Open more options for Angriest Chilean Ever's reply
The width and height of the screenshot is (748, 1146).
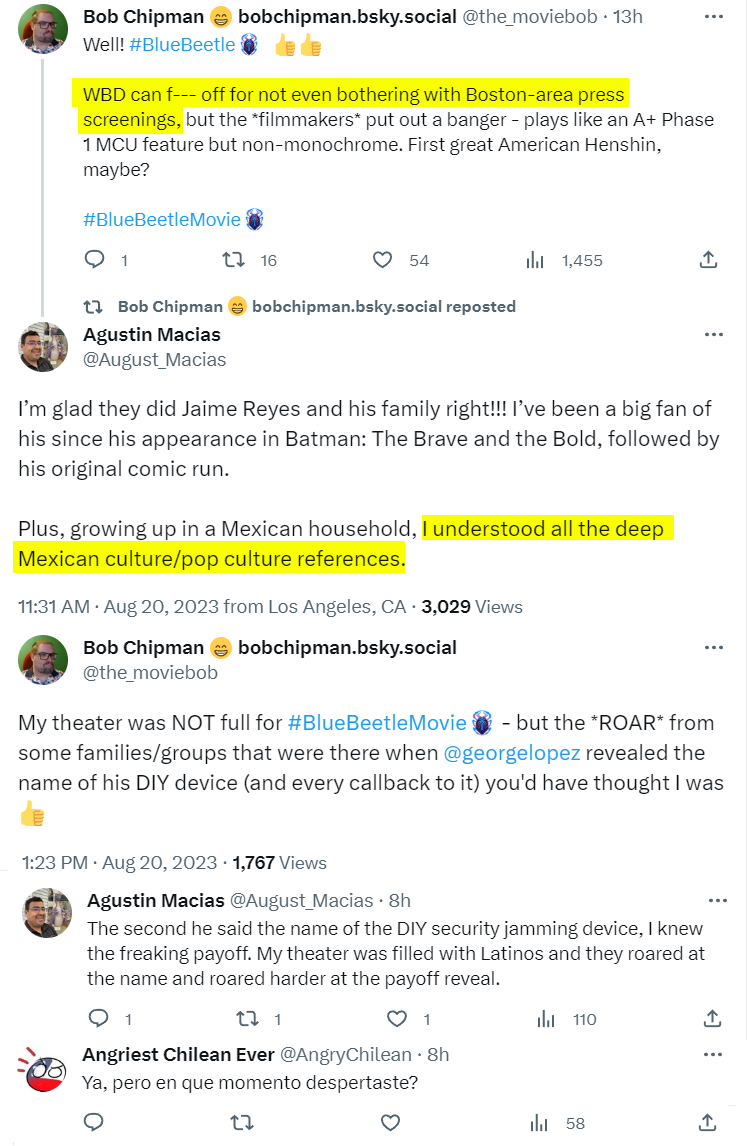click(713, 1055)
